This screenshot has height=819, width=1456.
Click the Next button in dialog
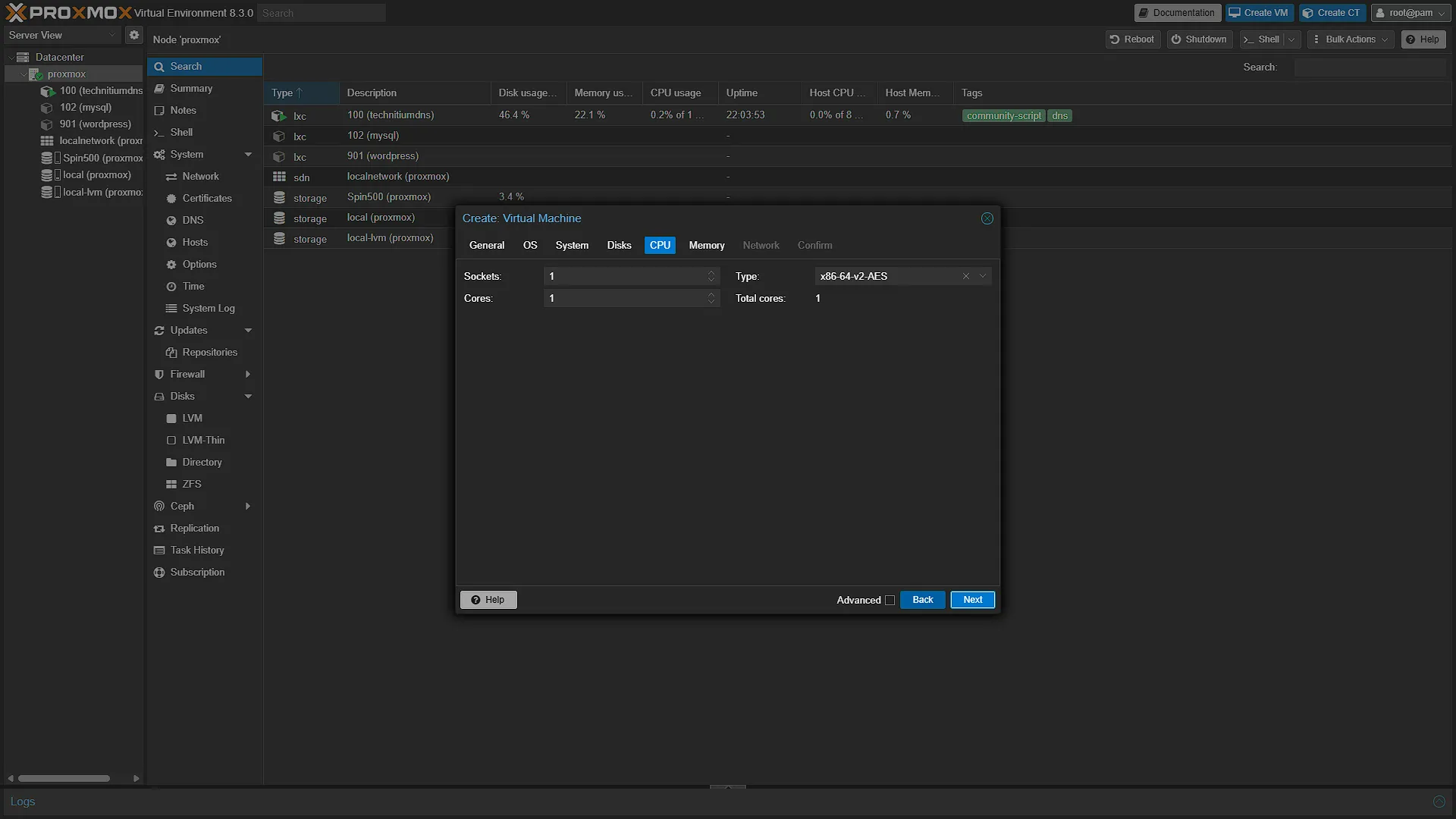pos(972,600)
